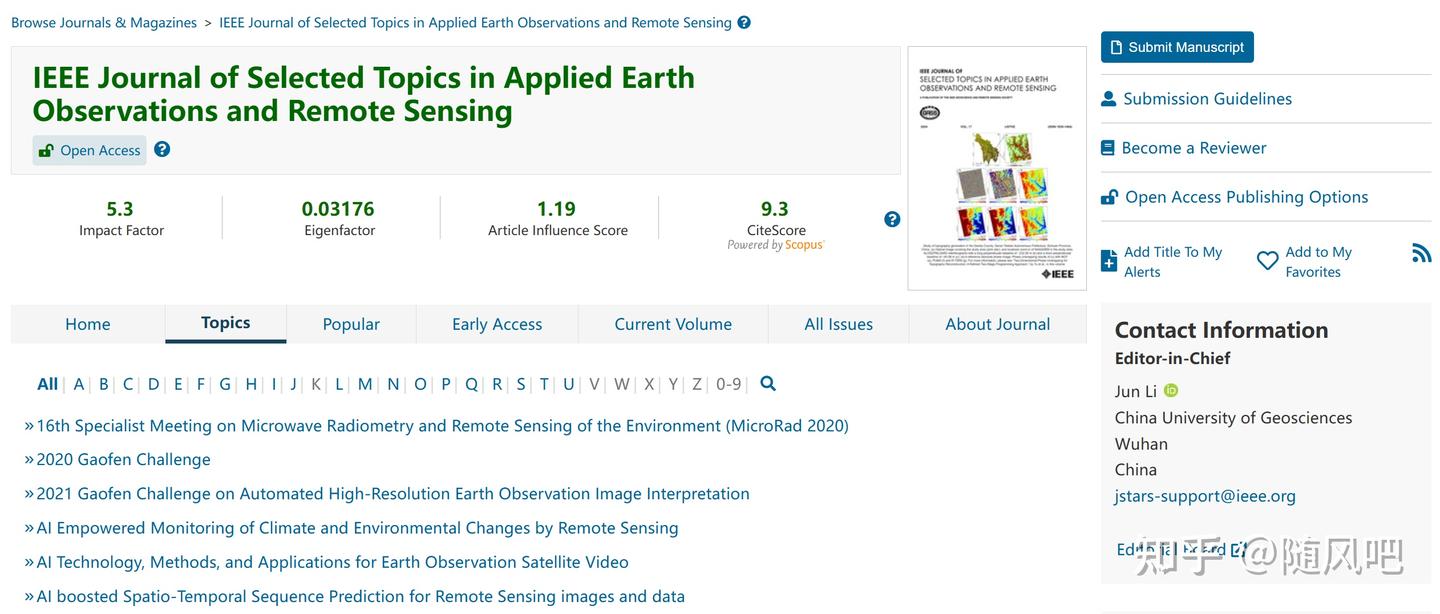This screenshot has height=614, width=1440.
Task: Expand the MicroRad 2020 specialist meeting topic
Action: (442, 426)
